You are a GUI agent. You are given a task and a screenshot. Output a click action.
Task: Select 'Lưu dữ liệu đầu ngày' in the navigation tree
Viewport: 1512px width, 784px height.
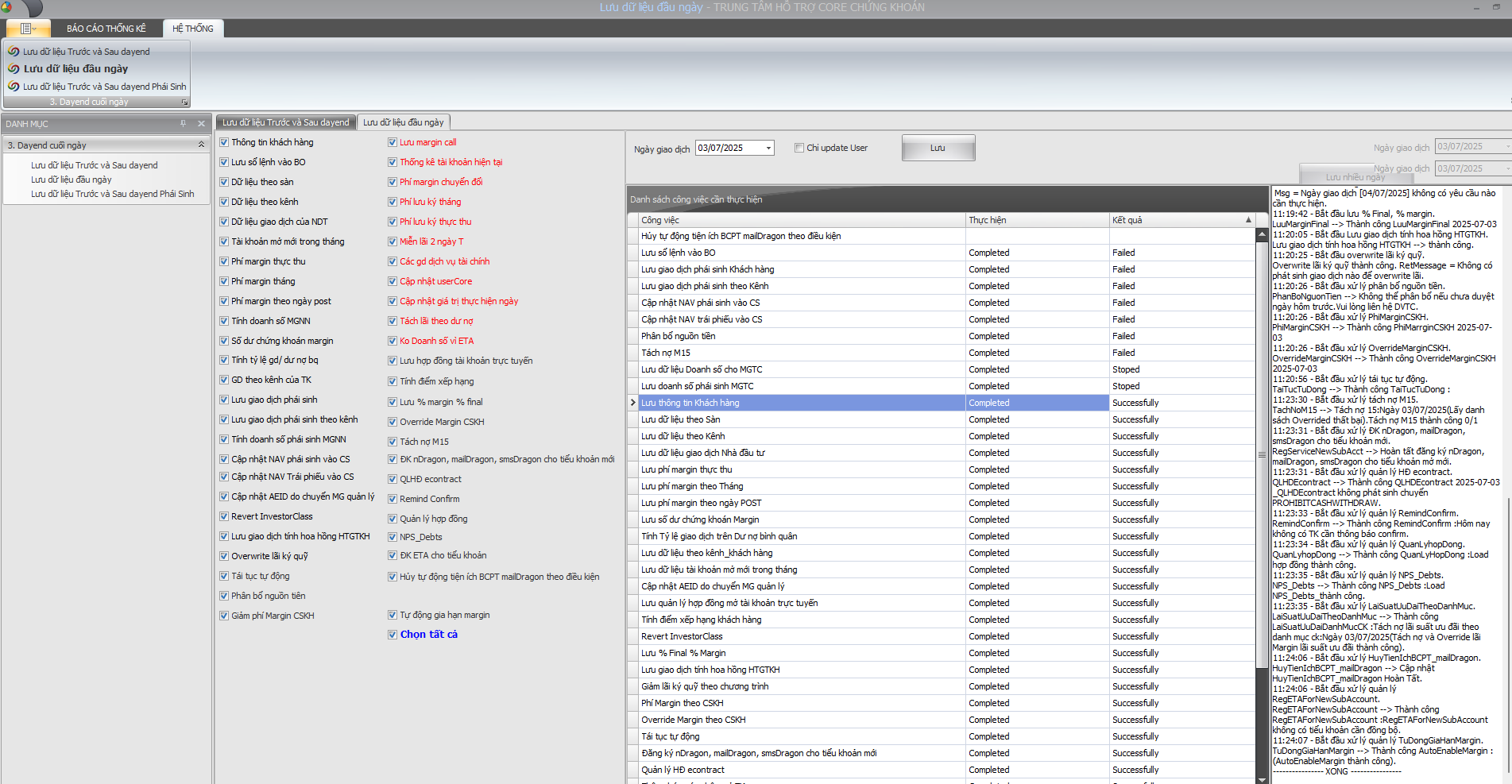click(72, 180)
